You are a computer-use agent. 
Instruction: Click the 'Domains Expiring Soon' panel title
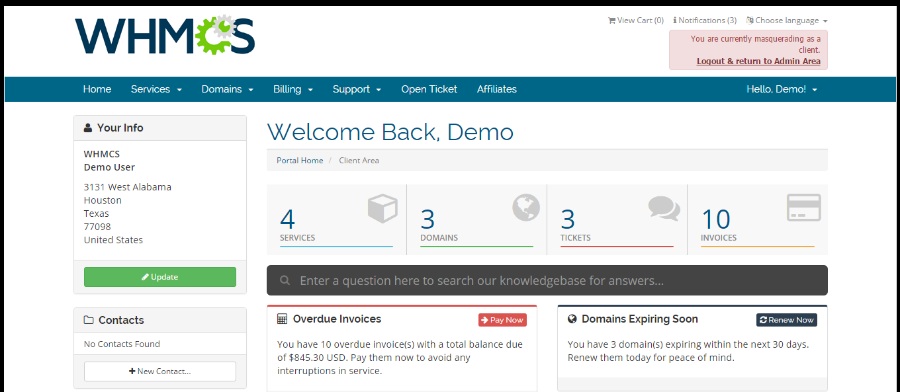[x=639, y=319]
